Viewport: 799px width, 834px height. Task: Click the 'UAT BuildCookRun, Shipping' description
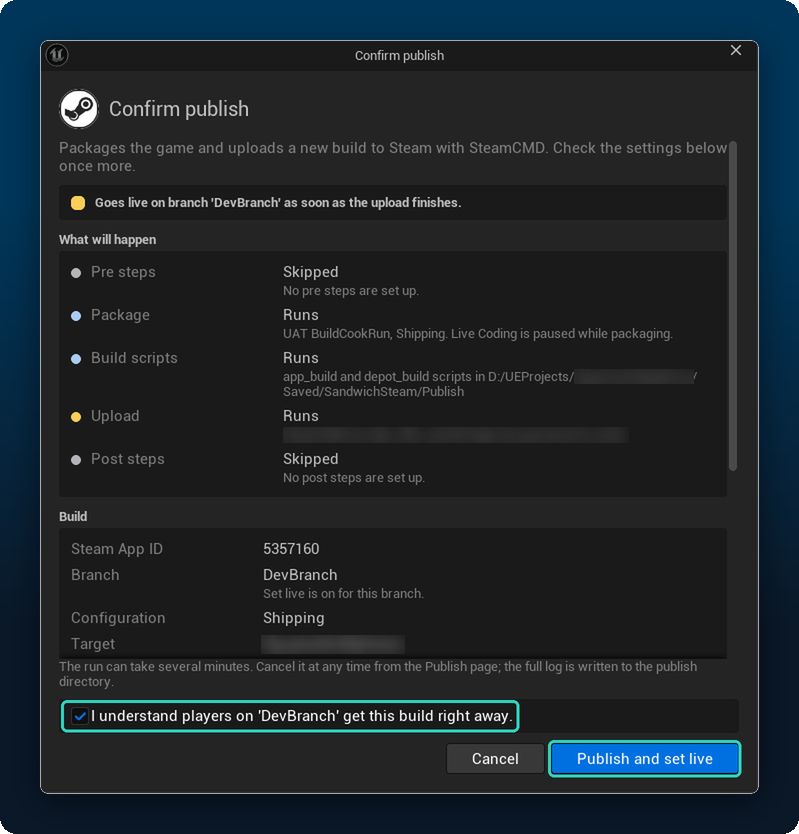pyautogui.click(x=478, y=333)
